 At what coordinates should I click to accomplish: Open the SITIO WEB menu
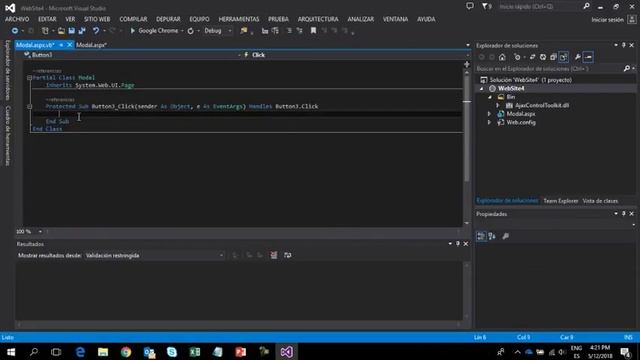pos(97,19)
